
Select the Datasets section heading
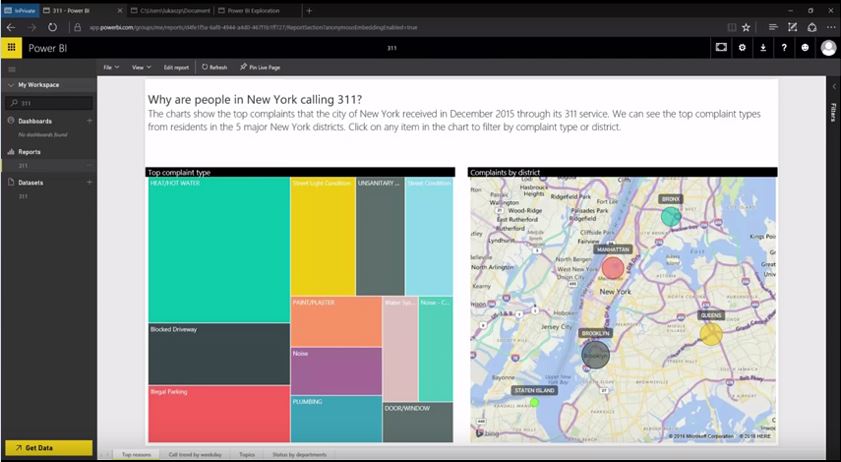[x=31, y=182]
